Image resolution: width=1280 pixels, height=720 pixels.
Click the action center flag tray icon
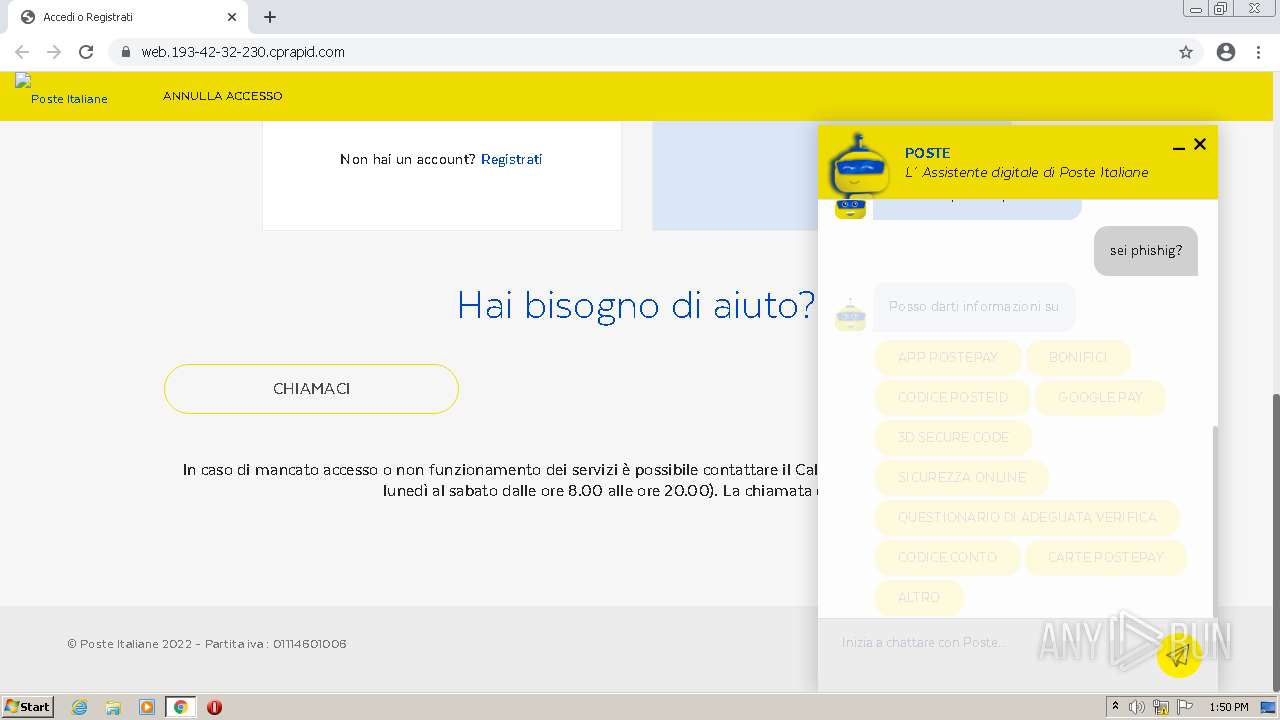point(1185,707)
